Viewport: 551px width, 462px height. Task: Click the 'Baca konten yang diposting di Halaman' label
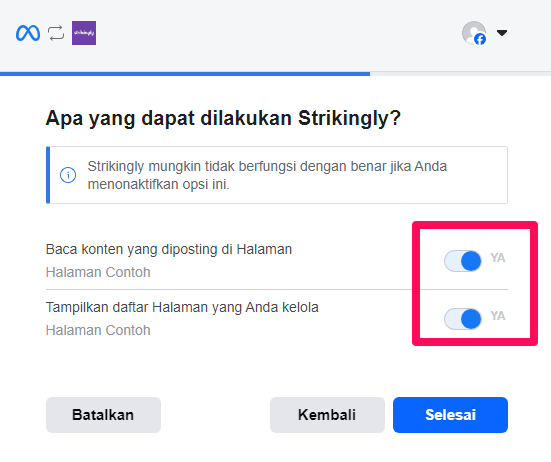[169, 249]
